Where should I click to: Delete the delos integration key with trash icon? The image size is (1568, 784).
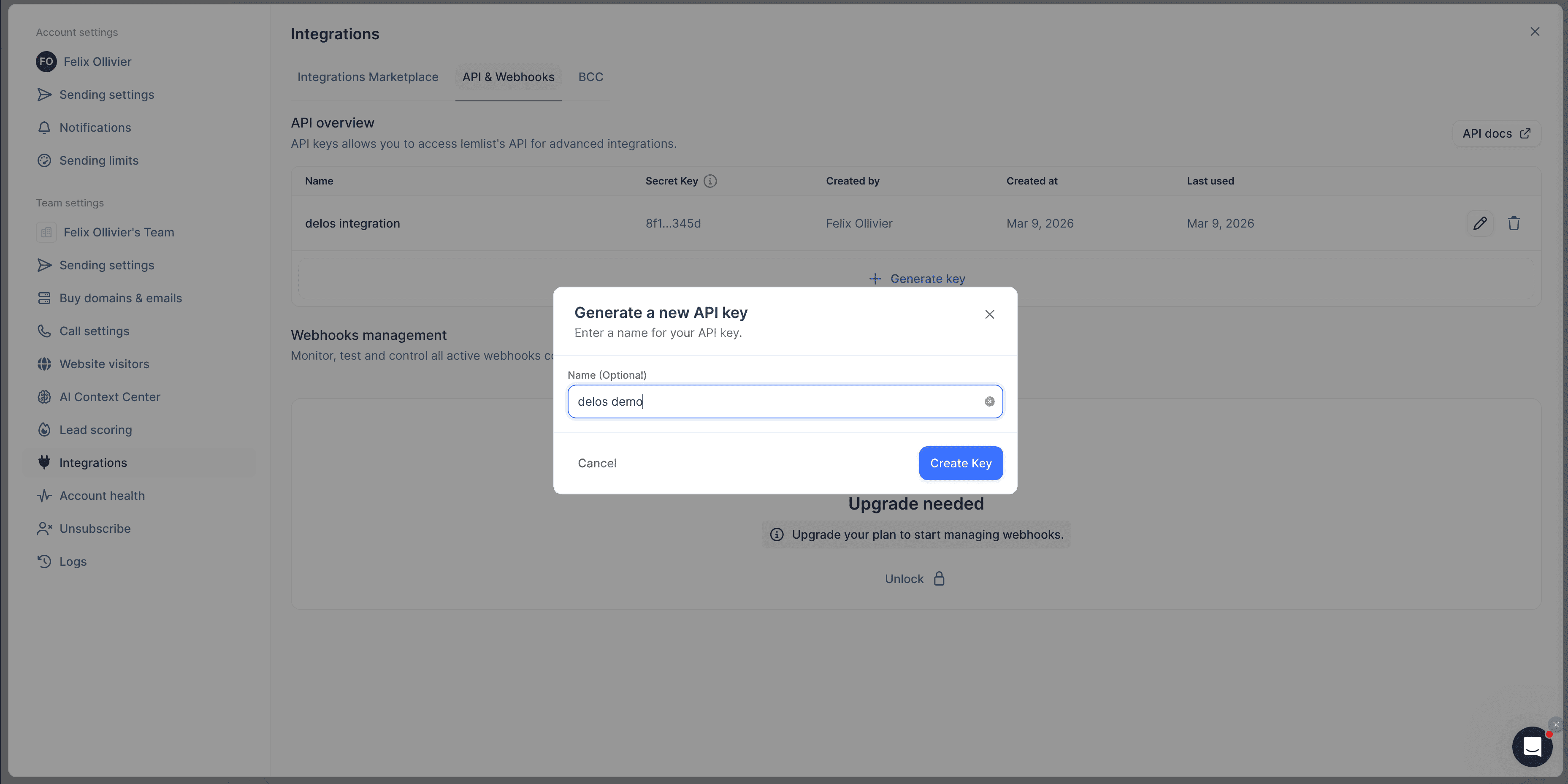point(1514,223)
